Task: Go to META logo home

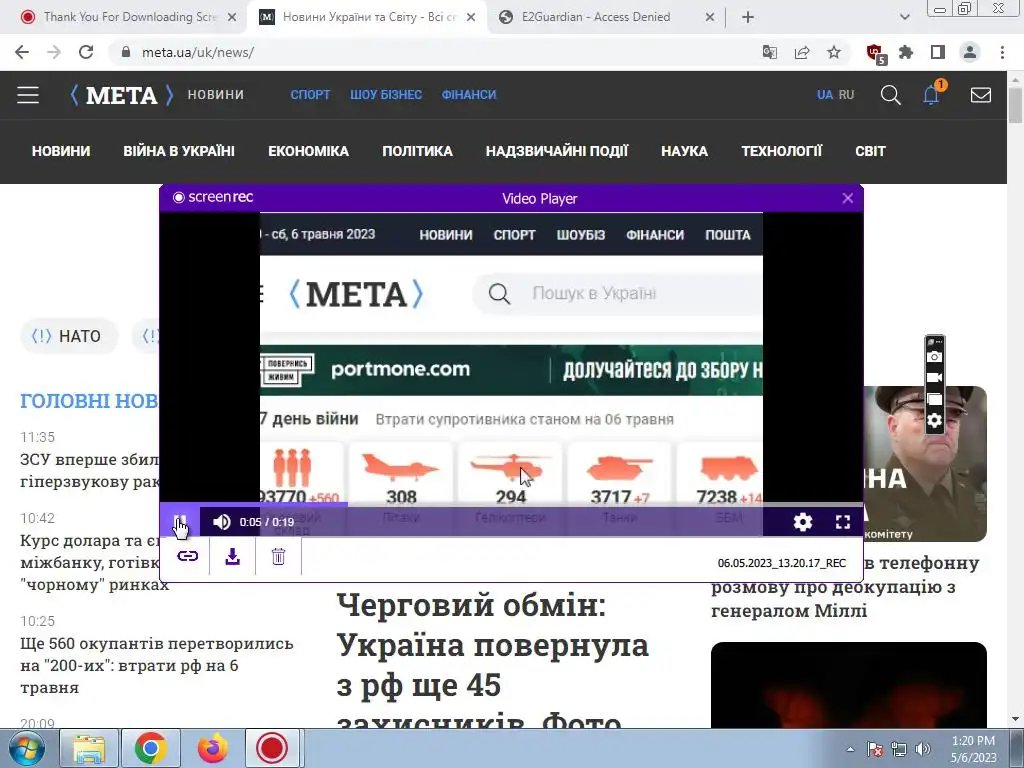Action: coord(121,95)
